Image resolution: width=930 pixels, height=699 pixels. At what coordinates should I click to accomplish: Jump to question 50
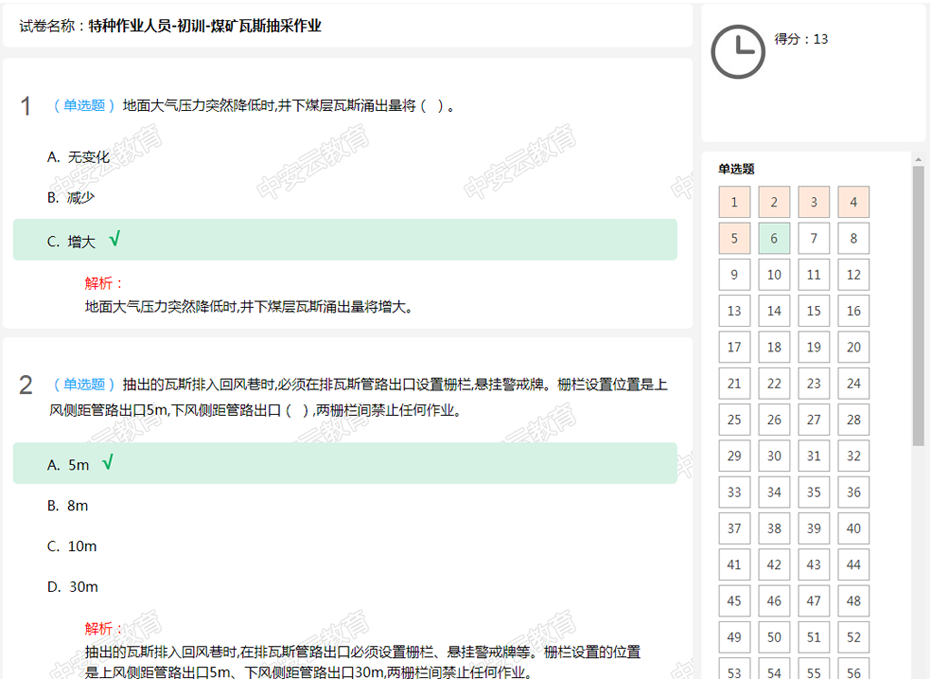pos(774,637)
